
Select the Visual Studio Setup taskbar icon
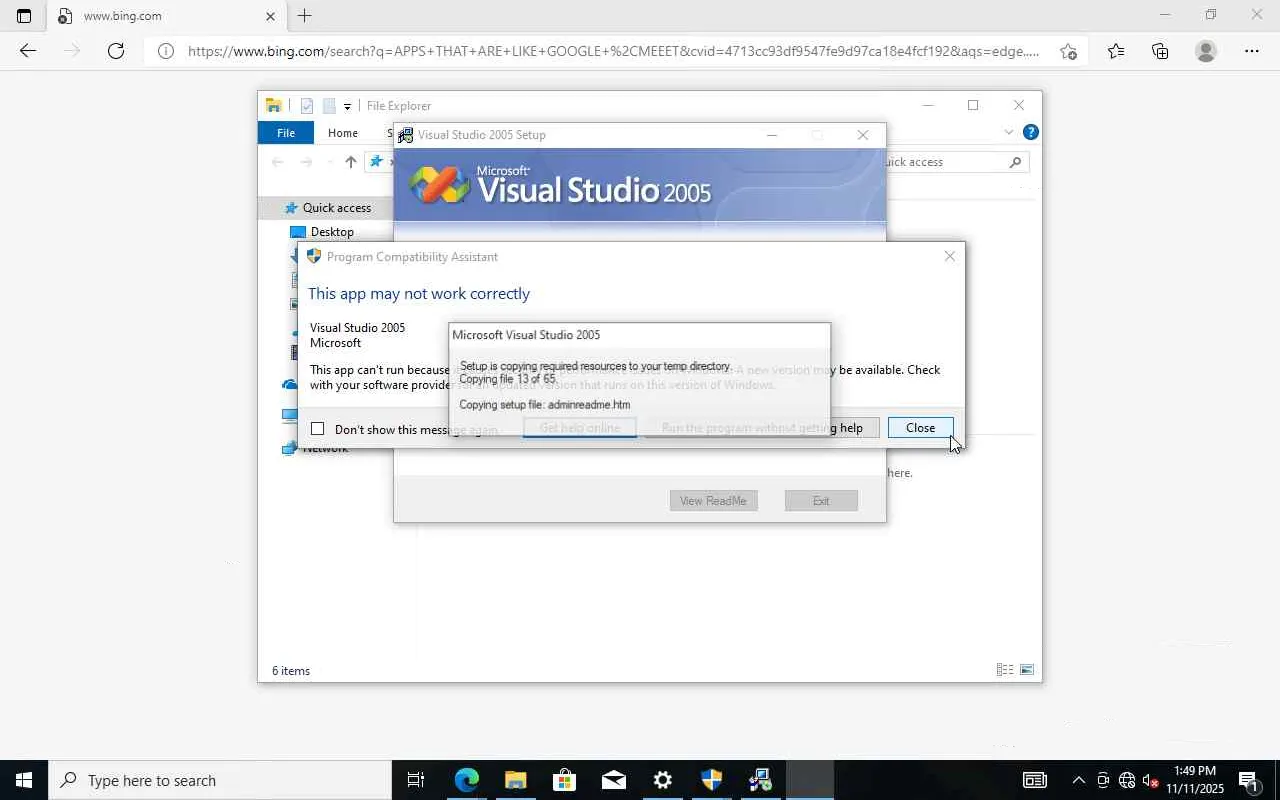click(760, 780)
